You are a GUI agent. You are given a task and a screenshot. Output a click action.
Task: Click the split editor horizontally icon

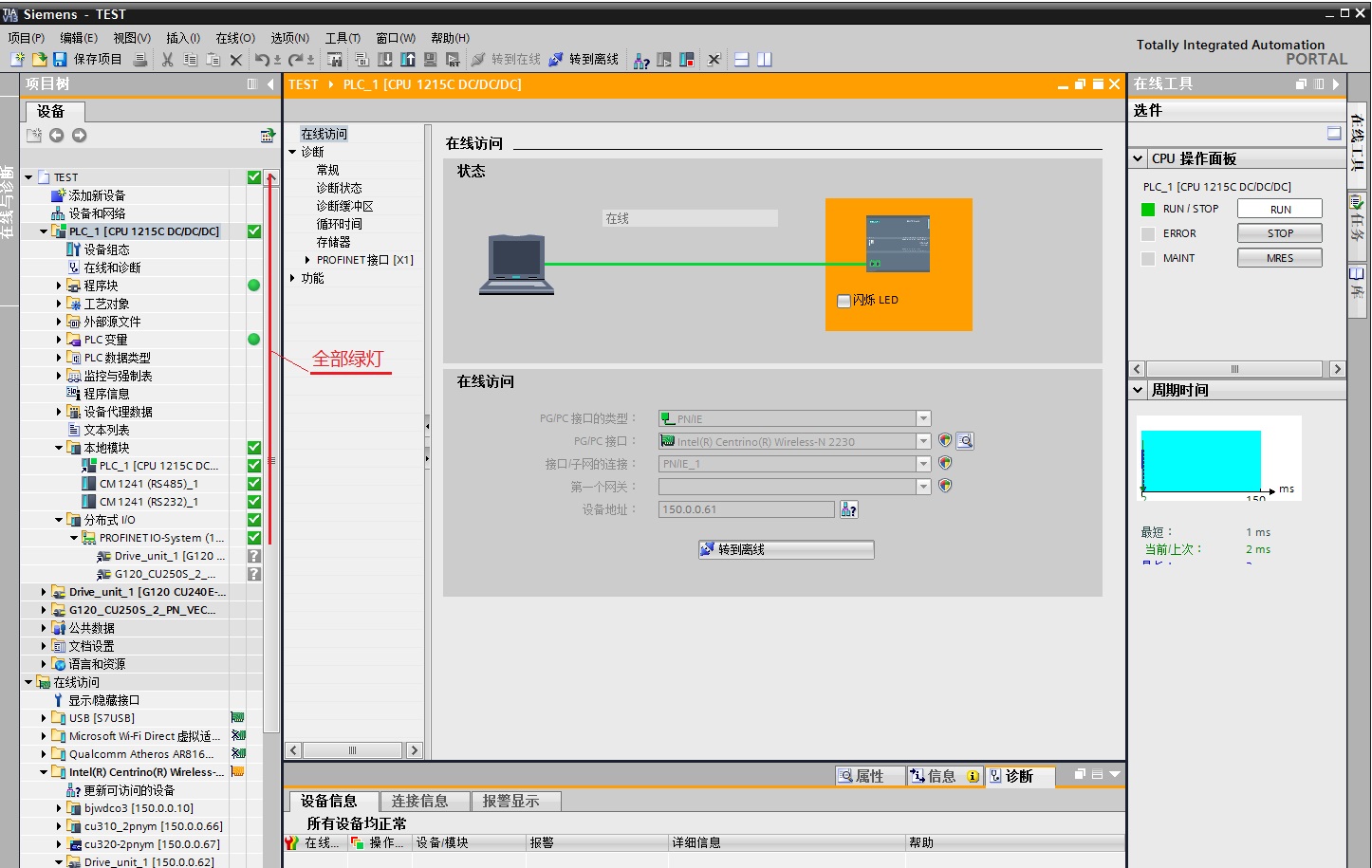(742, 59)
